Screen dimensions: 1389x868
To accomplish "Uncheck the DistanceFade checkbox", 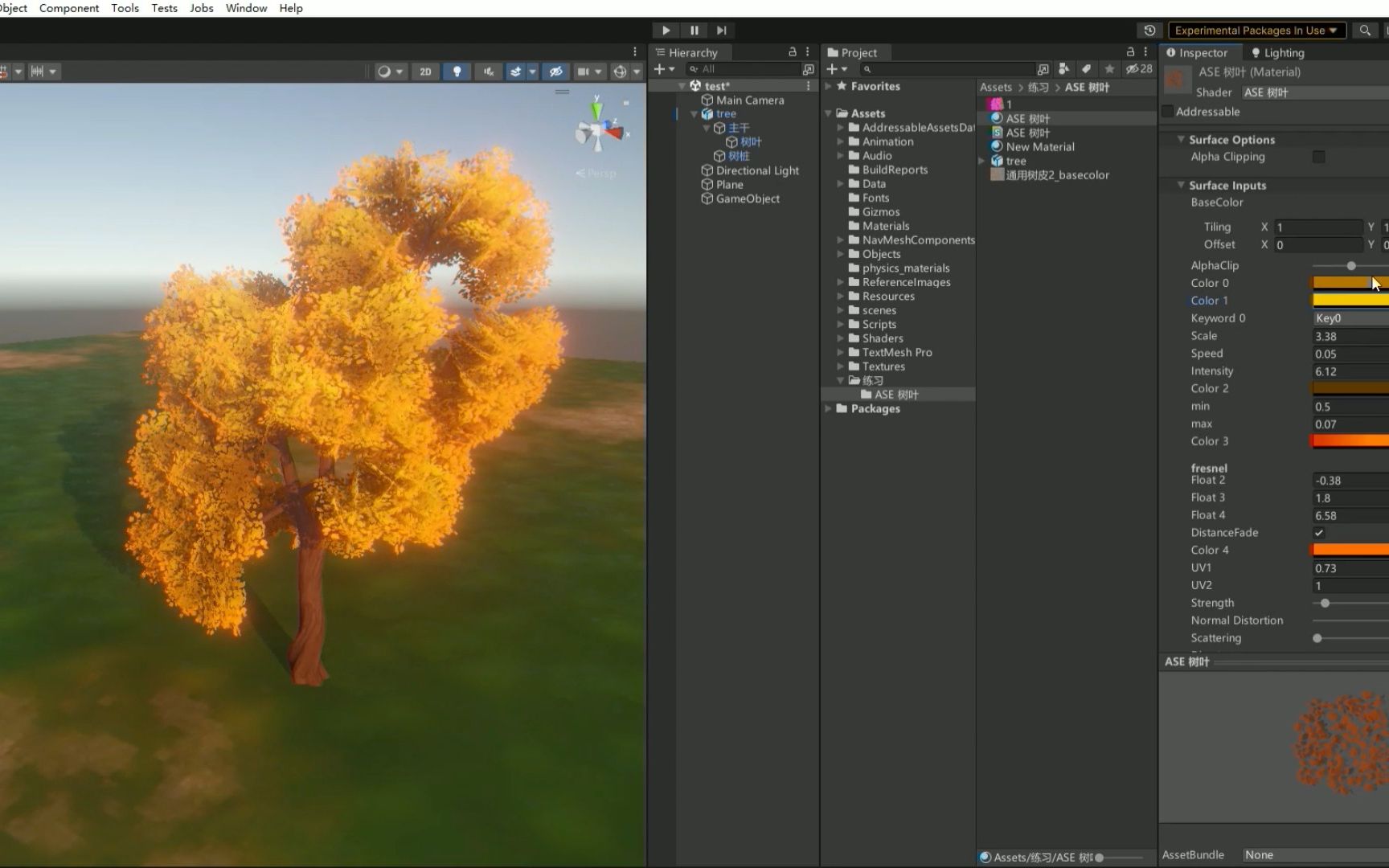I will click(x=1319, y=533).
